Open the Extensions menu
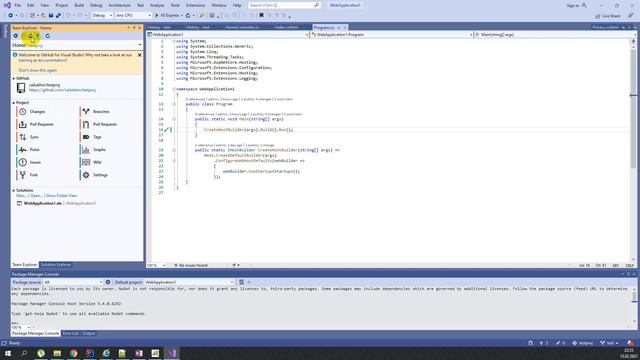 click(196, 5)
